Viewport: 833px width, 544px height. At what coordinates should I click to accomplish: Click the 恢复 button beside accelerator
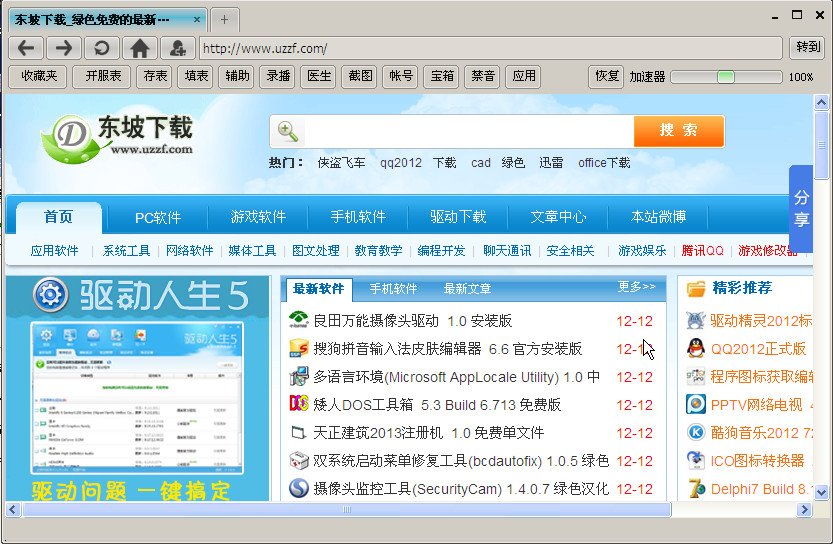pos(606,76)
